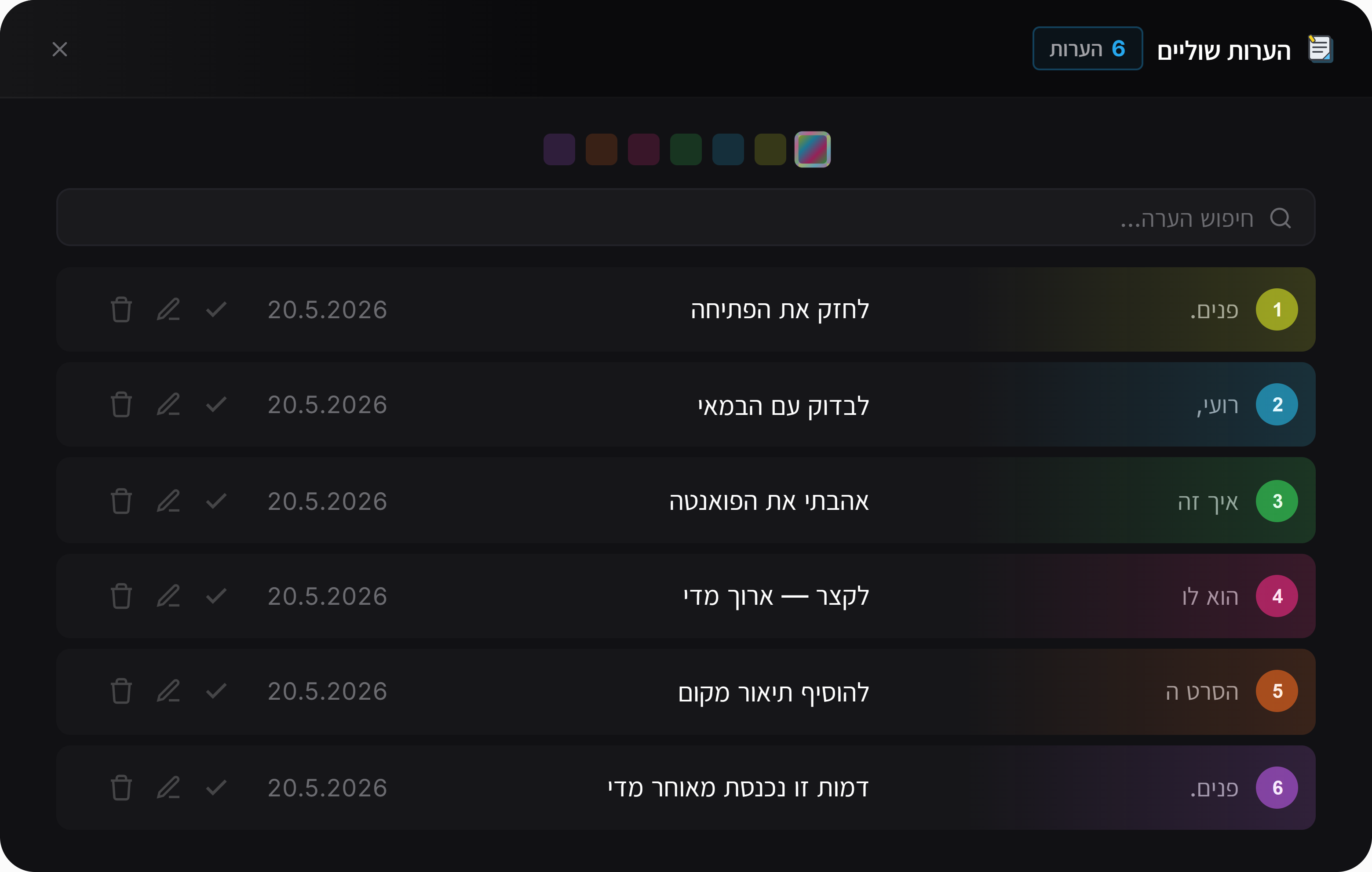Delete the note 'אהבתי את הפואנטה'
The height and width of the screenshot is (872, 1372).
point(121,501)
